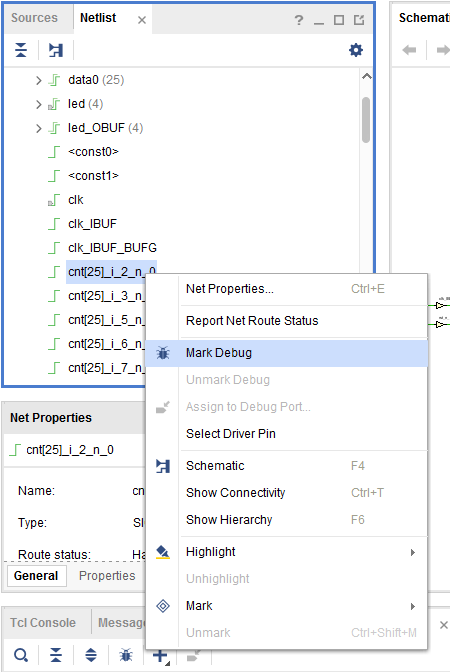Click the bug icon in Tcl Console toolbar
Image resolution: width=450 pixels, height=672 pixels.
126,655
